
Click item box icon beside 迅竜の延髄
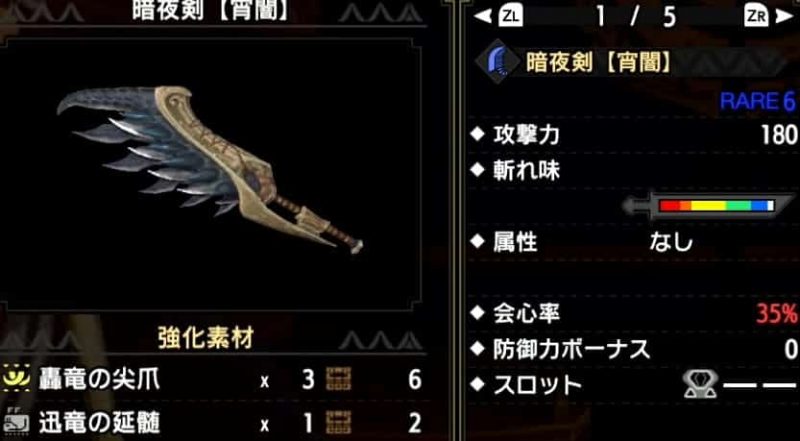338,423
